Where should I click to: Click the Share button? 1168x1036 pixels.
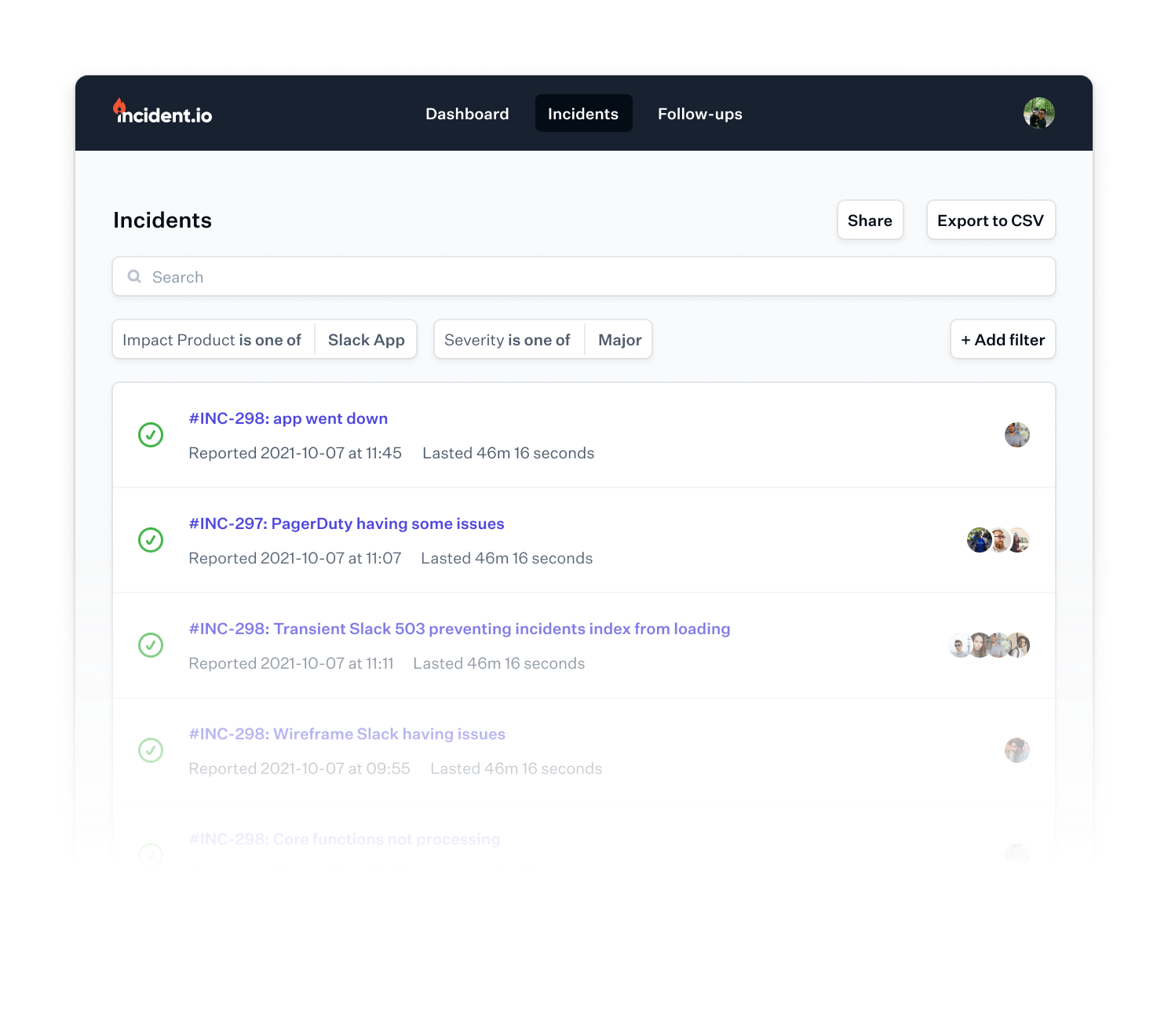point(870,221)
